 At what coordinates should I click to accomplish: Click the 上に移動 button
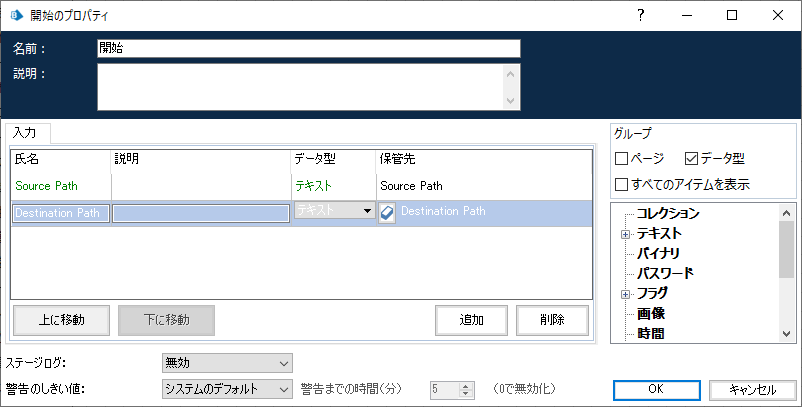61,320
